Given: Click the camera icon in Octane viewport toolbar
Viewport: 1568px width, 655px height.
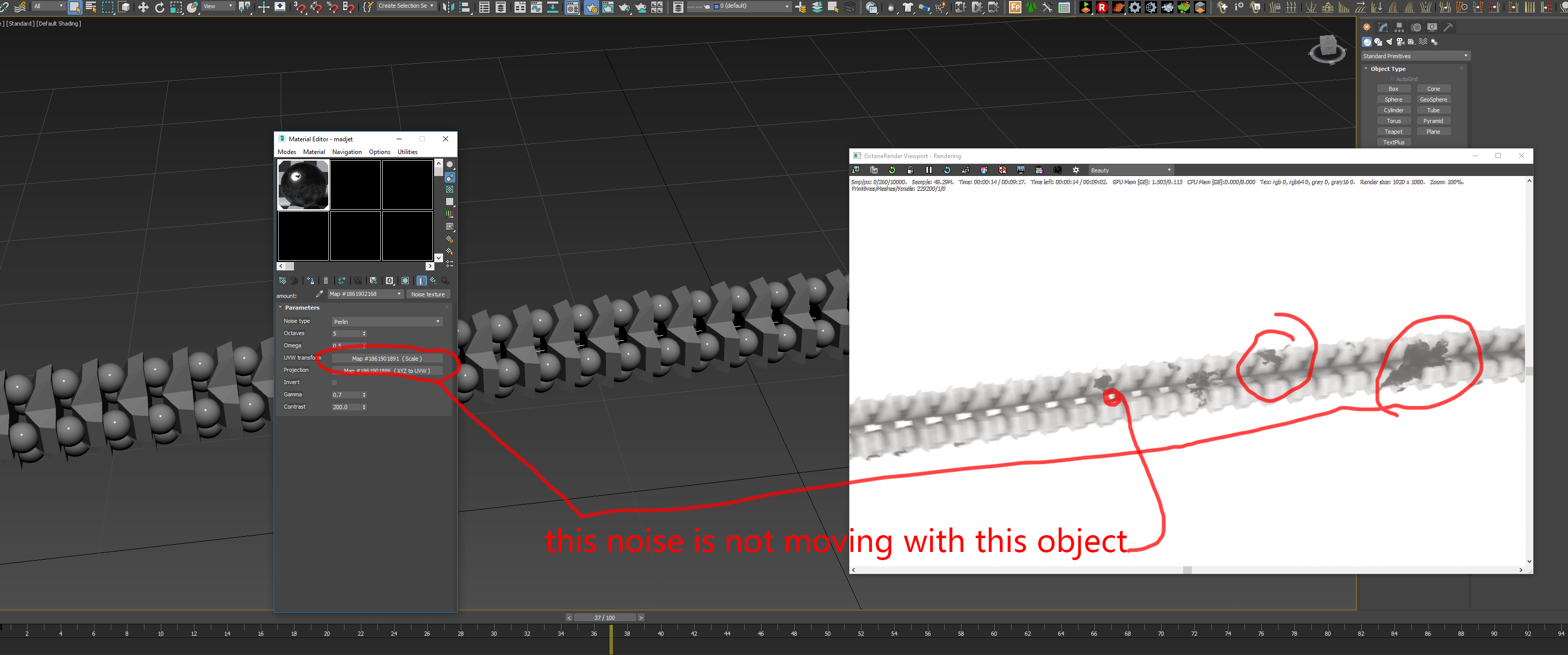Looking at the screenshot, I should pyautogui.click(x=1057, y=170).
